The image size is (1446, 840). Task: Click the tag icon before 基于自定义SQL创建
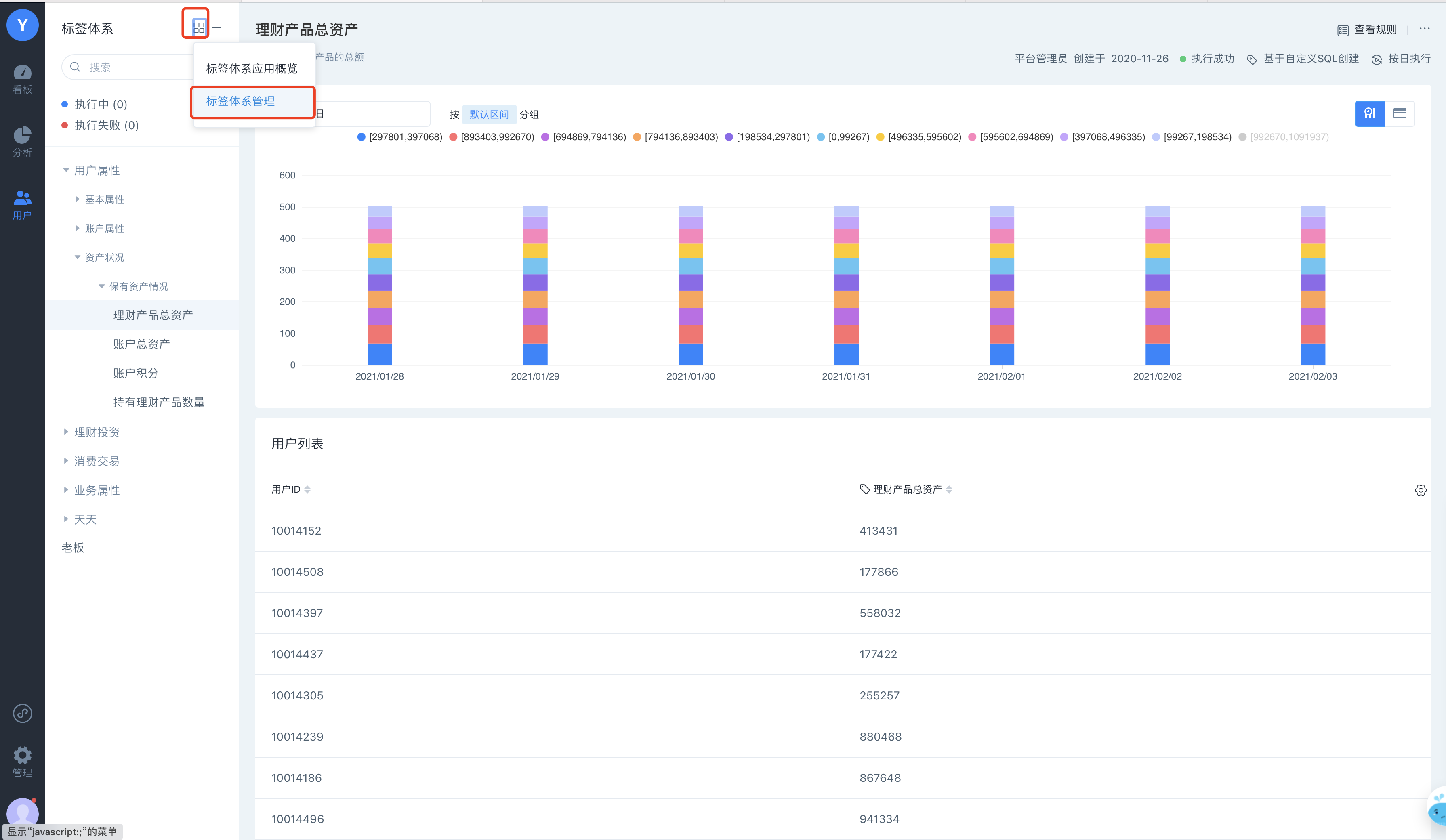click(1251, 59)
